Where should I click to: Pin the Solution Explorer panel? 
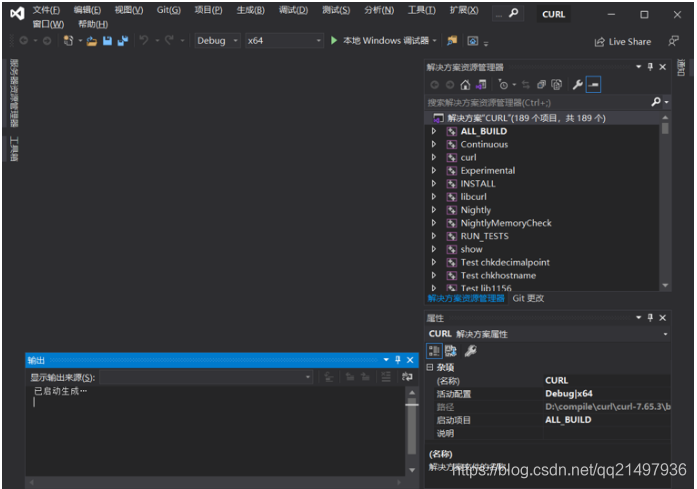pyautogui.click(x=650, y=67)
